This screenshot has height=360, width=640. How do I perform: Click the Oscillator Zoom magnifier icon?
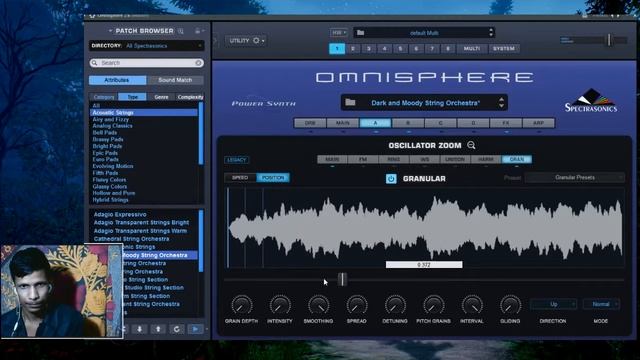tap(471, 145)
